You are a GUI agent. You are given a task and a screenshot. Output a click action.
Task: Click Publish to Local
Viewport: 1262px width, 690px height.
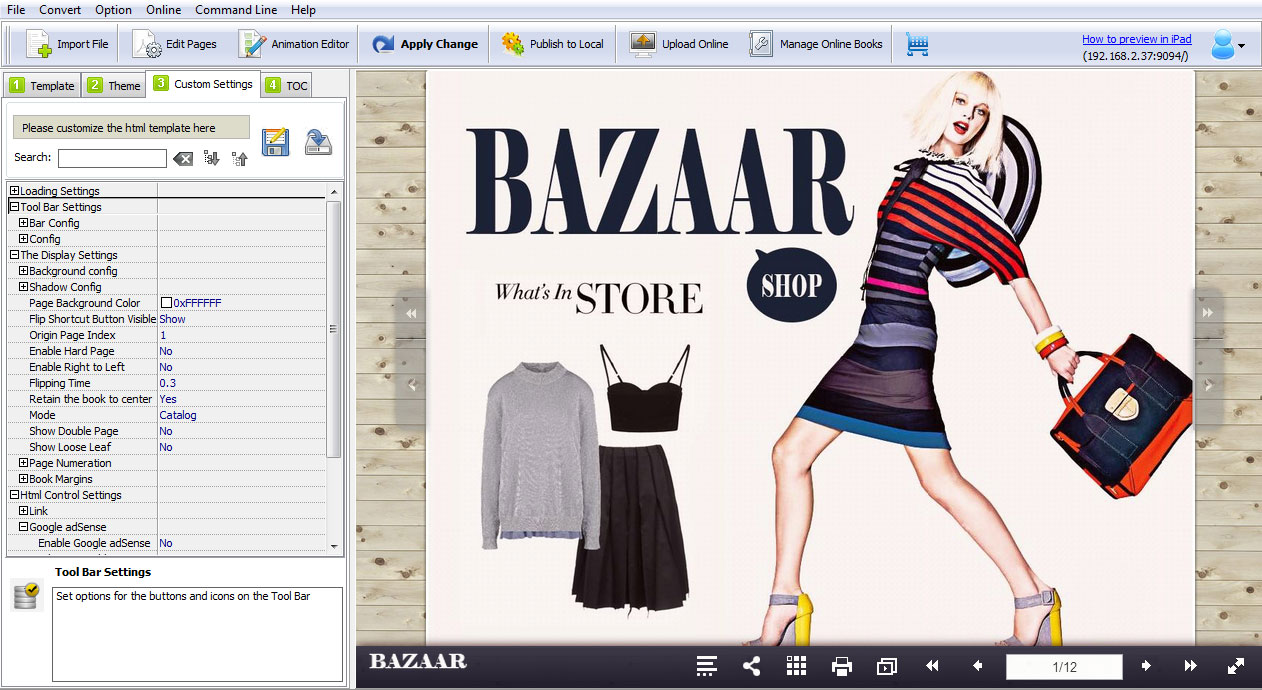[553, 44]
